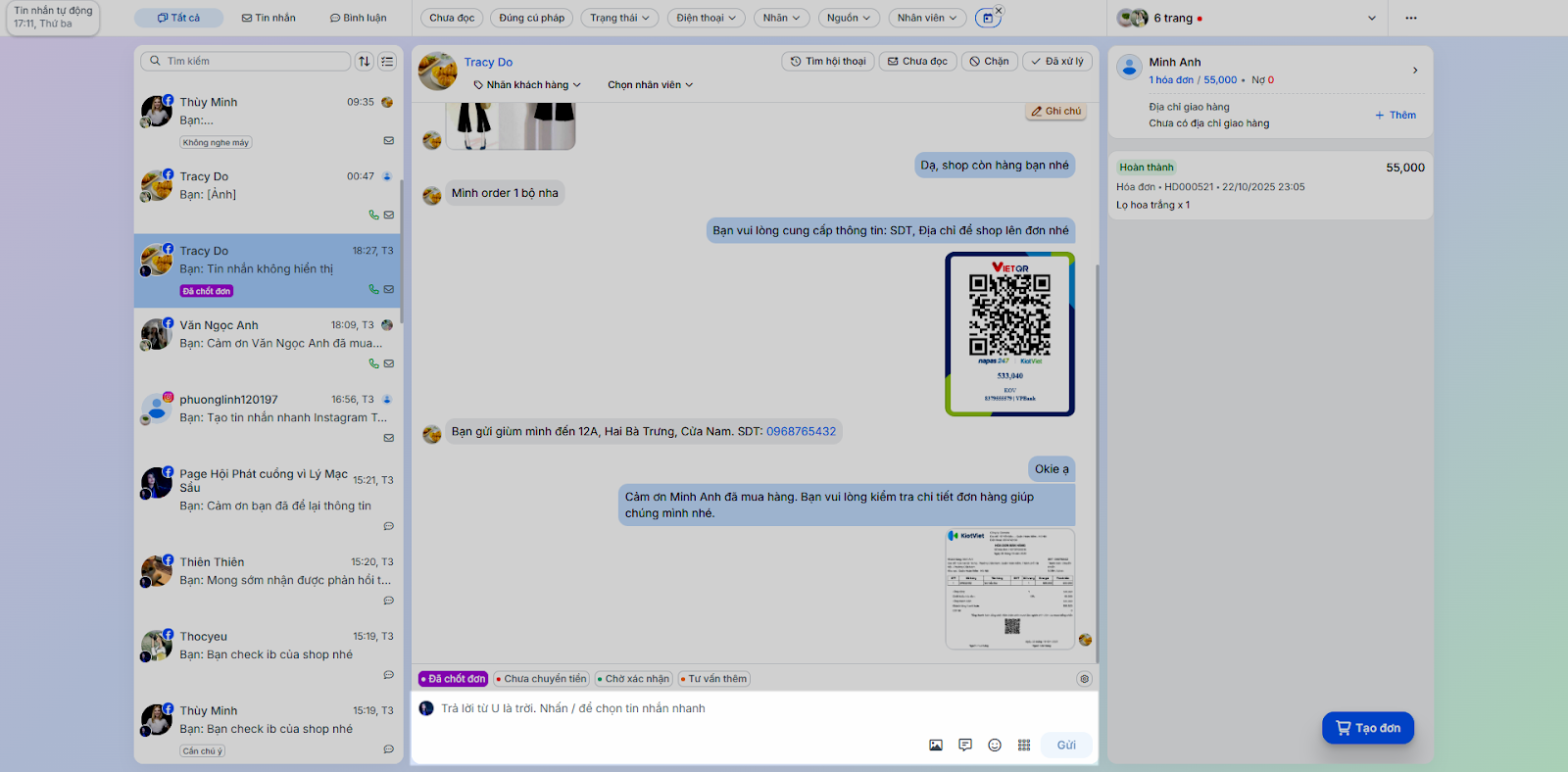This screenshot has height=772, width=1568.
Task: Toggle the Chưa đọc filter chip
Action: tap(452, 18)
